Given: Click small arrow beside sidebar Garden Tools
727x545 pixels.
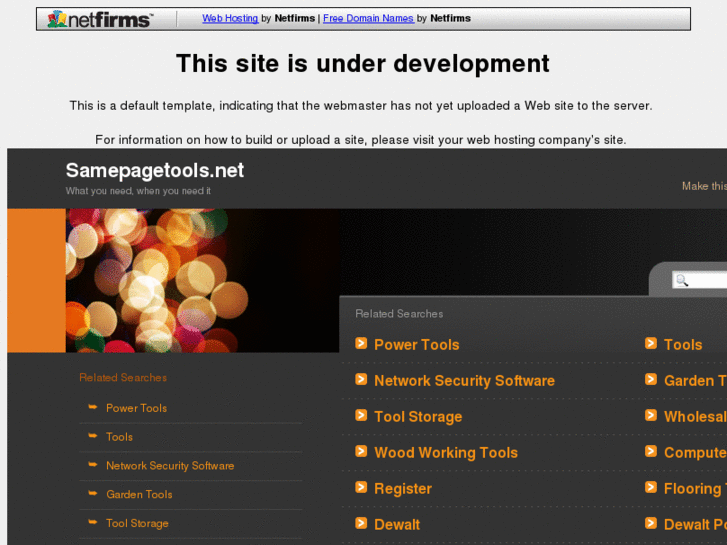Looking at the screenshot, I should coord(93,493).
